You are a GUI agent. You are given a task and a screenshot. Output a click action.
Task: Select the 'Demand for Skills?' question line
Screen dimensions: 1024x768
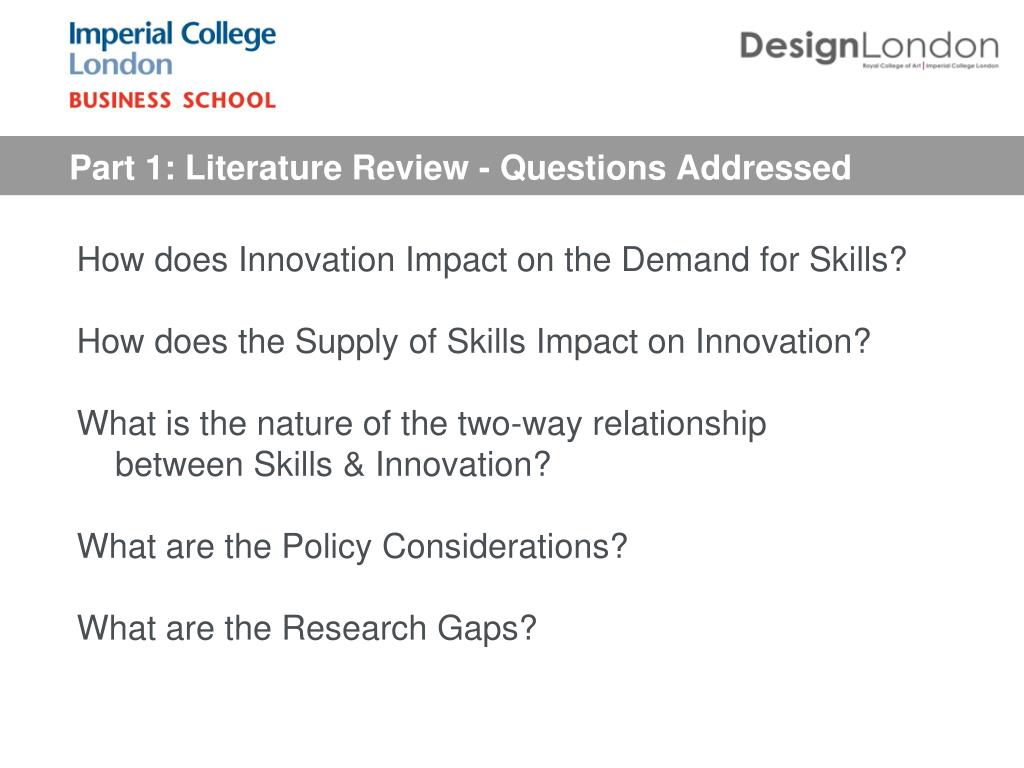point(492,260)
